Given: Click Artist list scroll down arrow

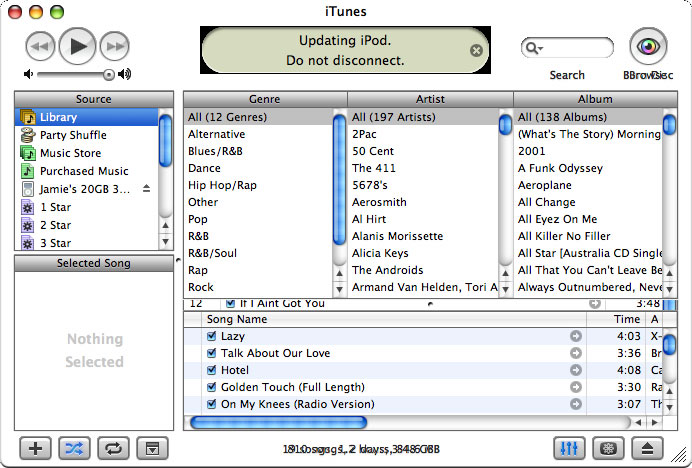Looking at the screenshot, I should (505, 290).
